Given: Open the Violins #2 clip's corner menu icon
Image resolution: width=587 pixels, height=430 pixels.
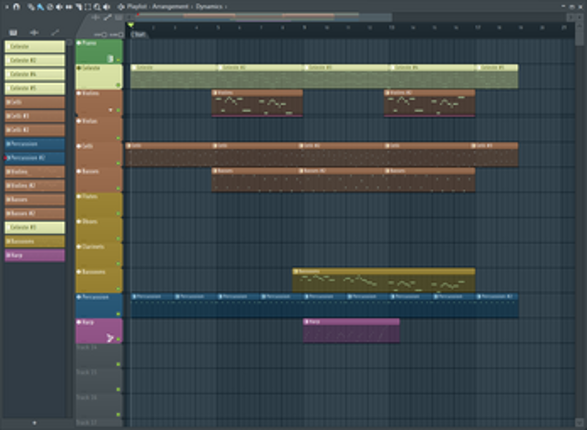Looking at the screenshot, I should click(387, 93).
